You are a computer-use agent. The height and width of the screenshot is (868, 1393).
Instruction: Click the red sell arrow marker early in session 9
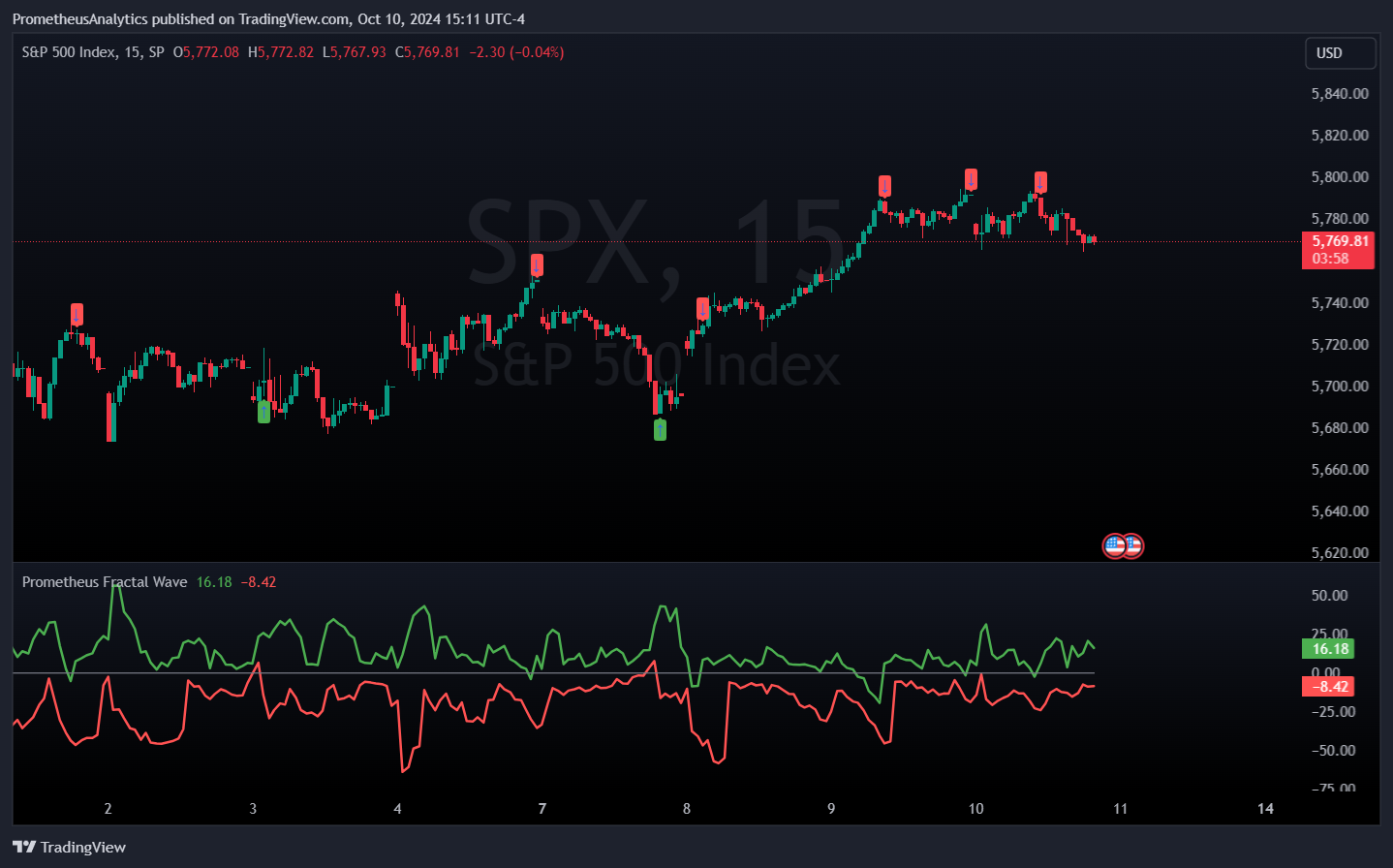tap(884, 186)
